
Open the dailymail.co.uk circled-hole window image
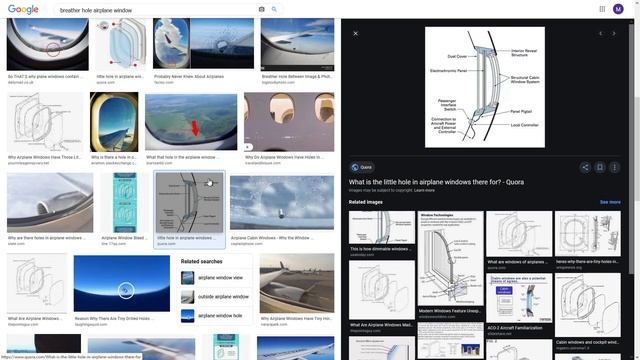47,44
